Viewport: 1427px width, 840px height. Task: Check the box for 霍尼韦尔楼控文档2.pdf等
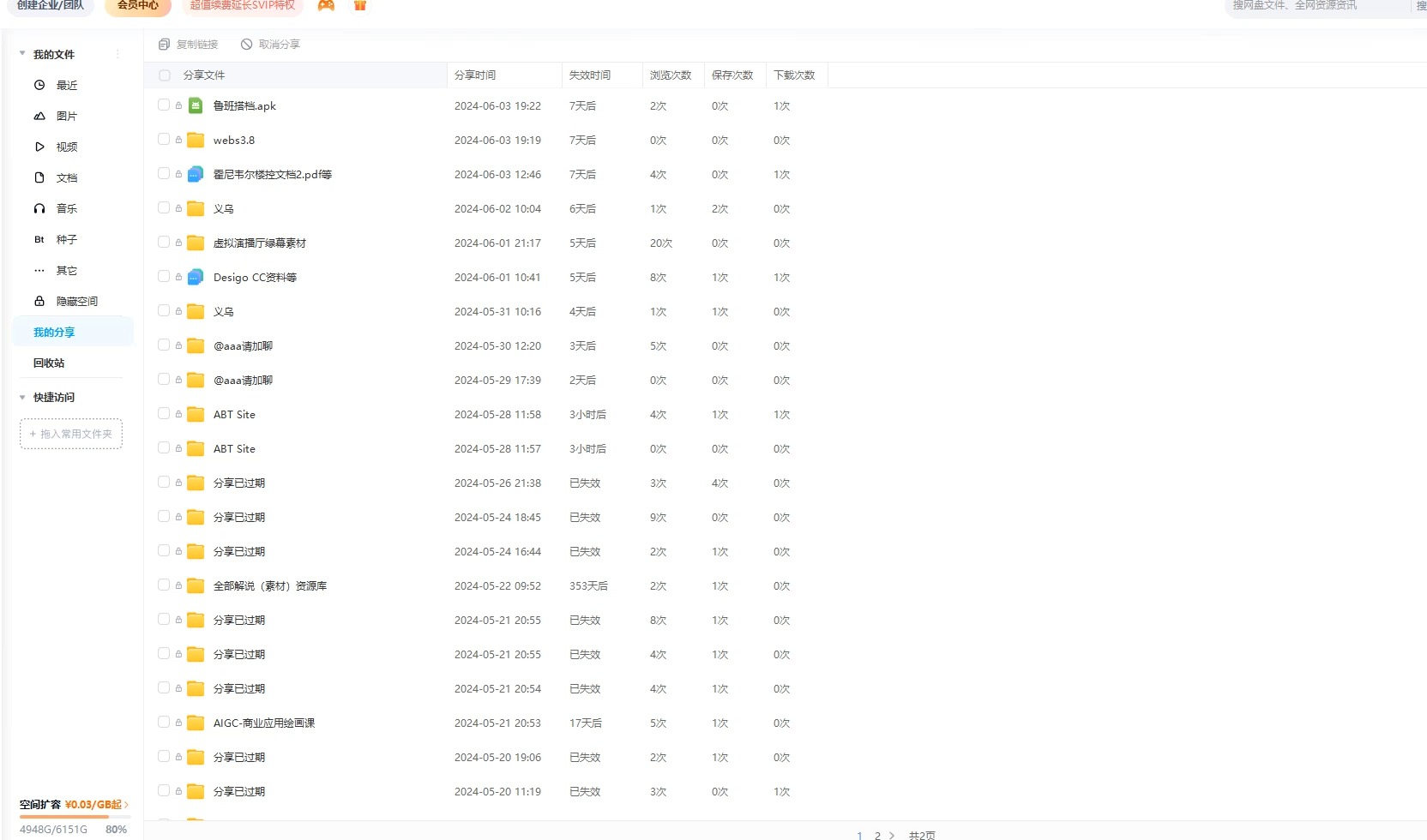164,173
